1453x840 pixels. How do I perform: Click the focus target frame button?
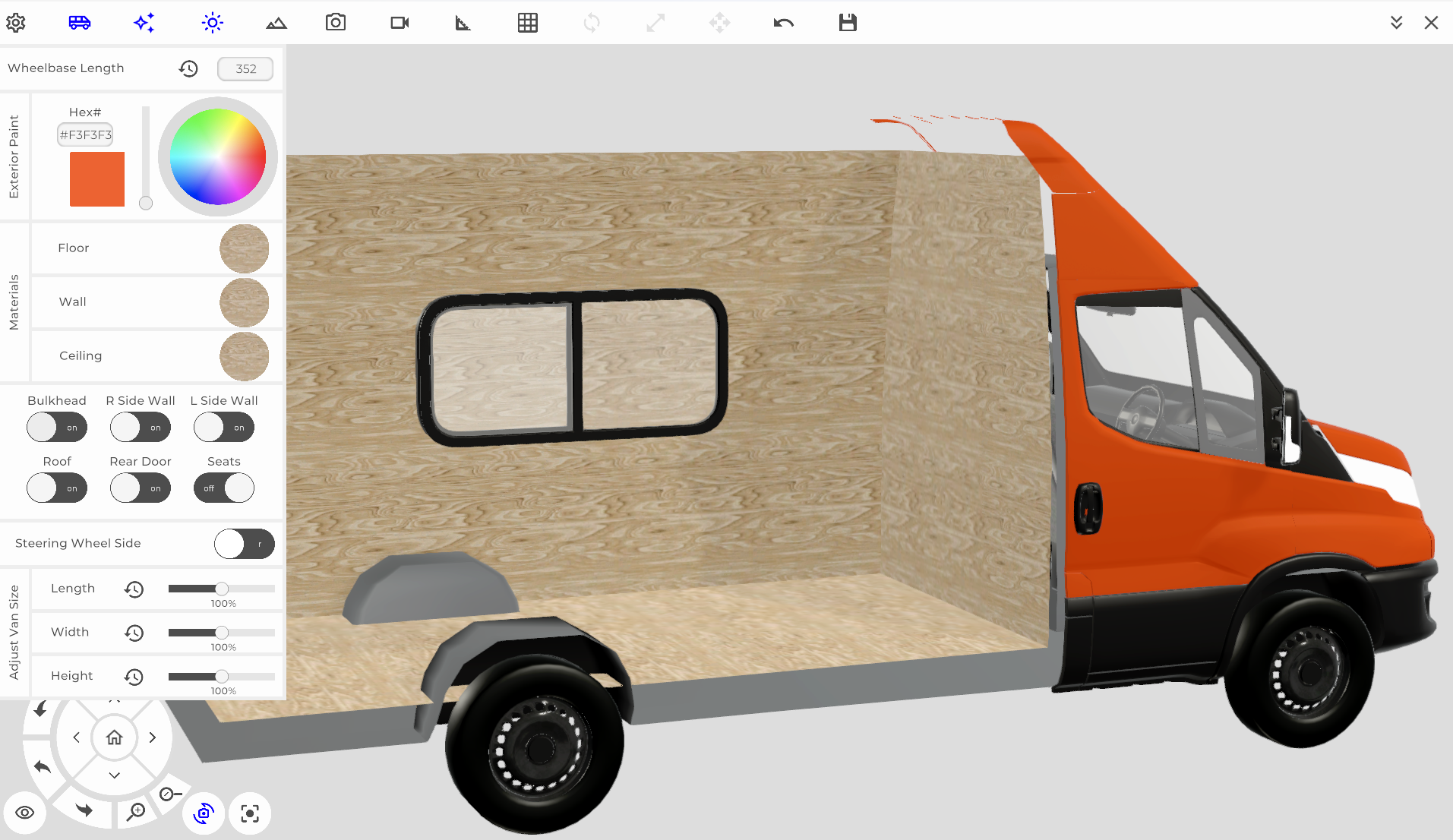click(250, 813)
